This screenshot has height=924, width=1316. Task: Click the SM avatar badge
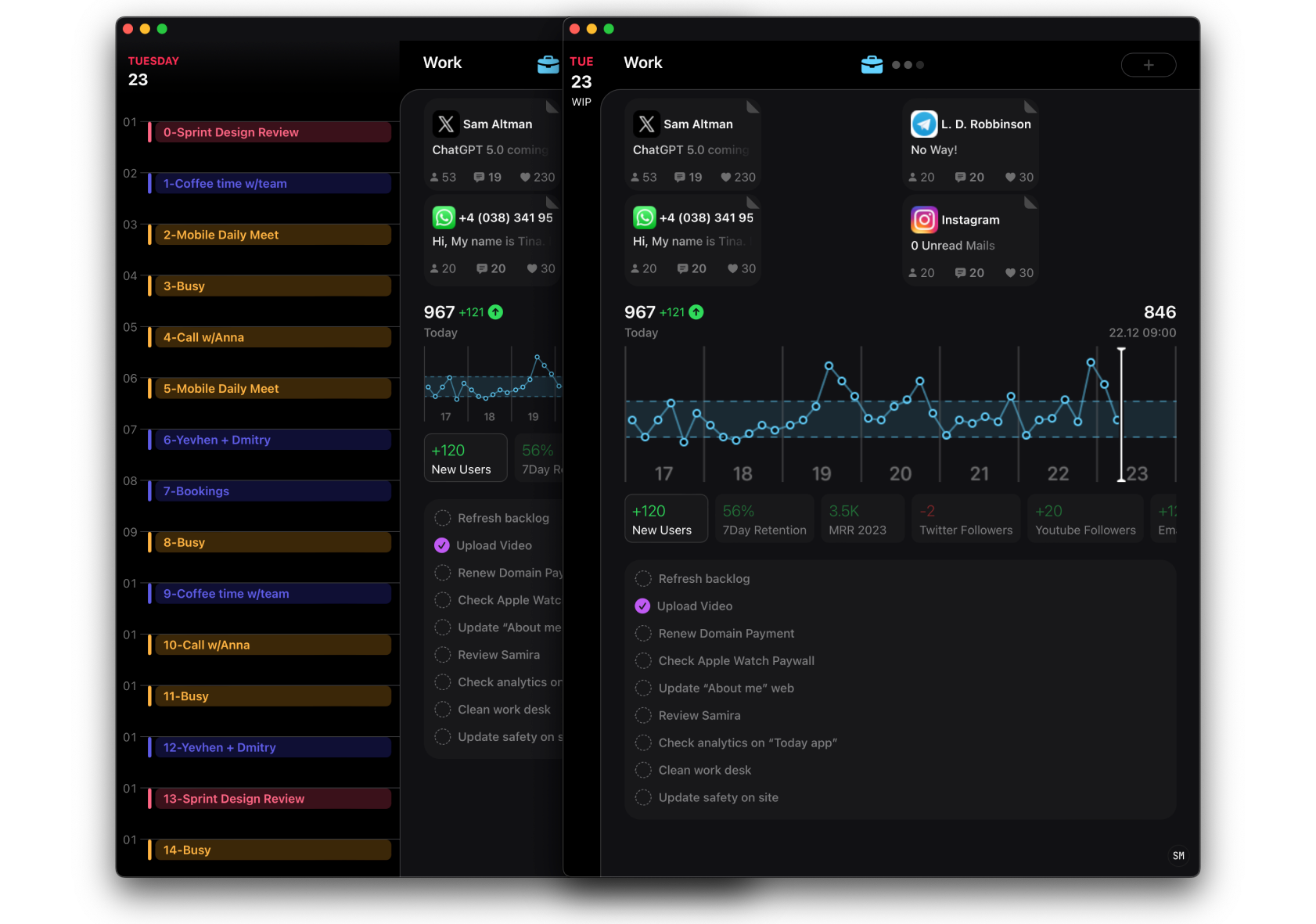[1178, 856]
